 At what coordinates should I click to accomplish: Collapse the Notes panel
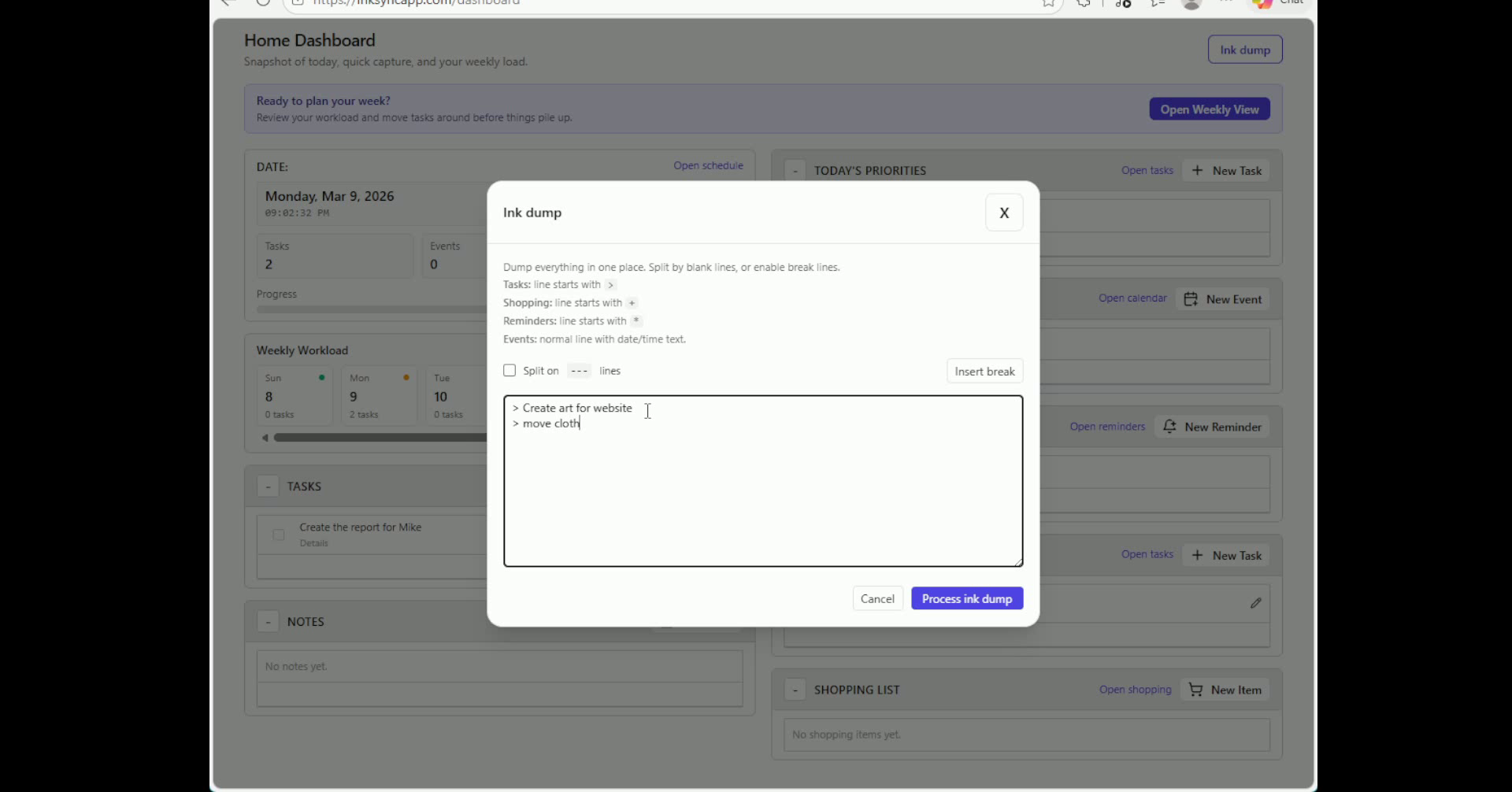pyautogui.click(x=268, y=622)
